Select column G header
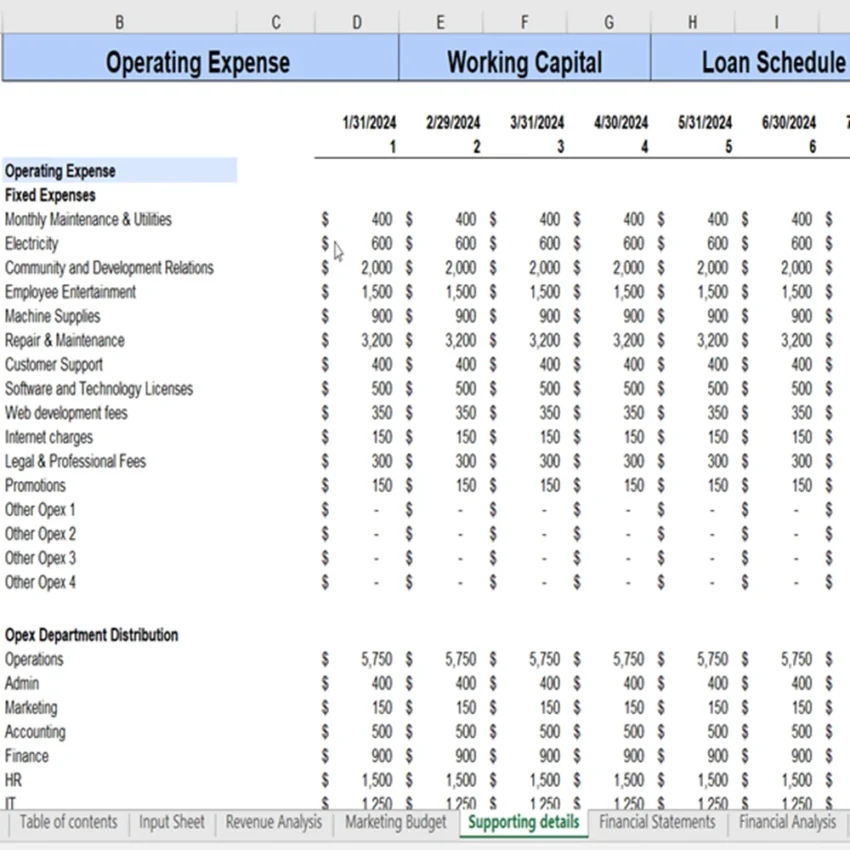The height and width of the screenshot is (850, 850). (609, 22)
